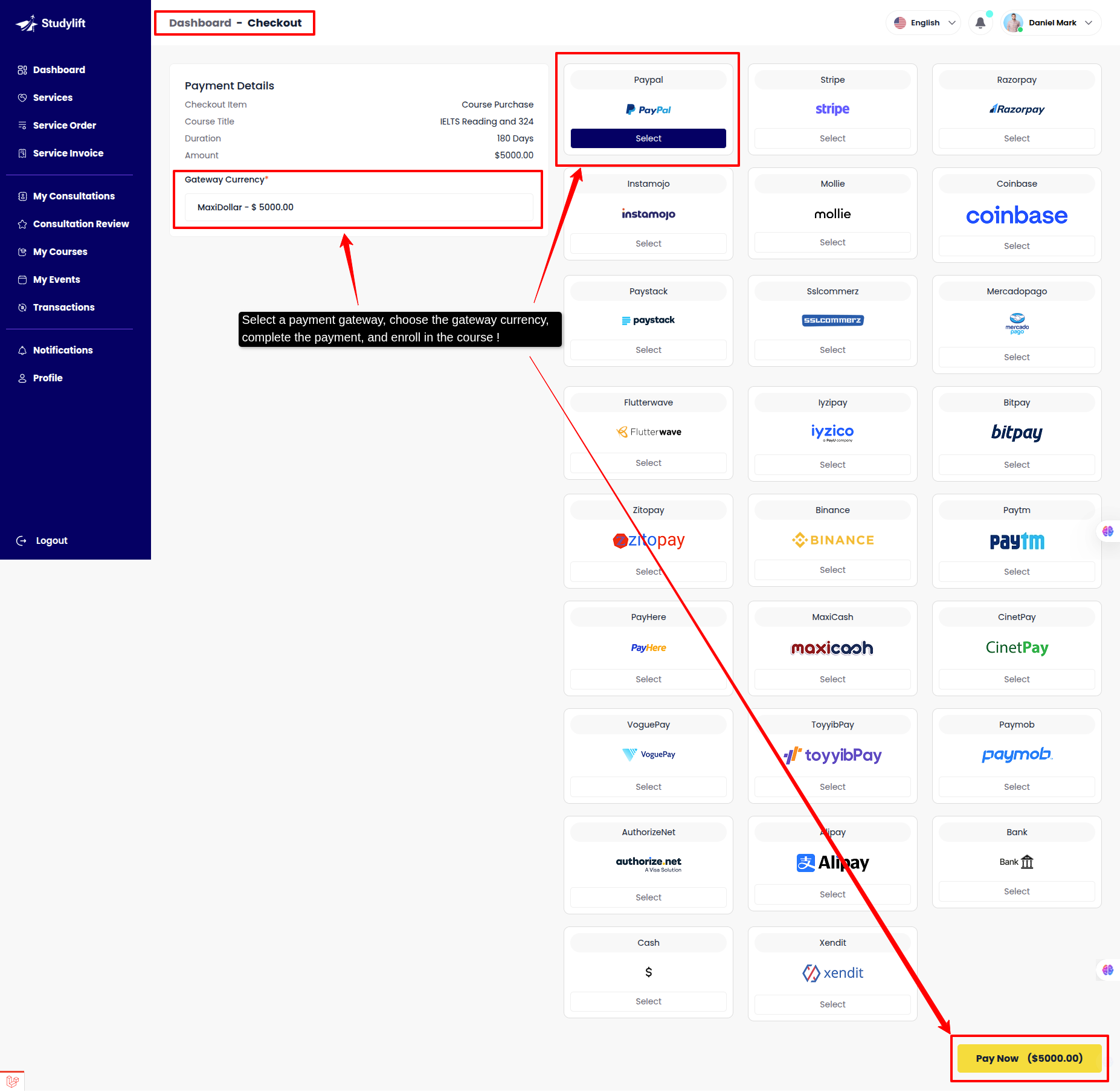This screenshot has height=1092, width=1120.
Task: Open the notification bell icon
Action: (980, 23)
